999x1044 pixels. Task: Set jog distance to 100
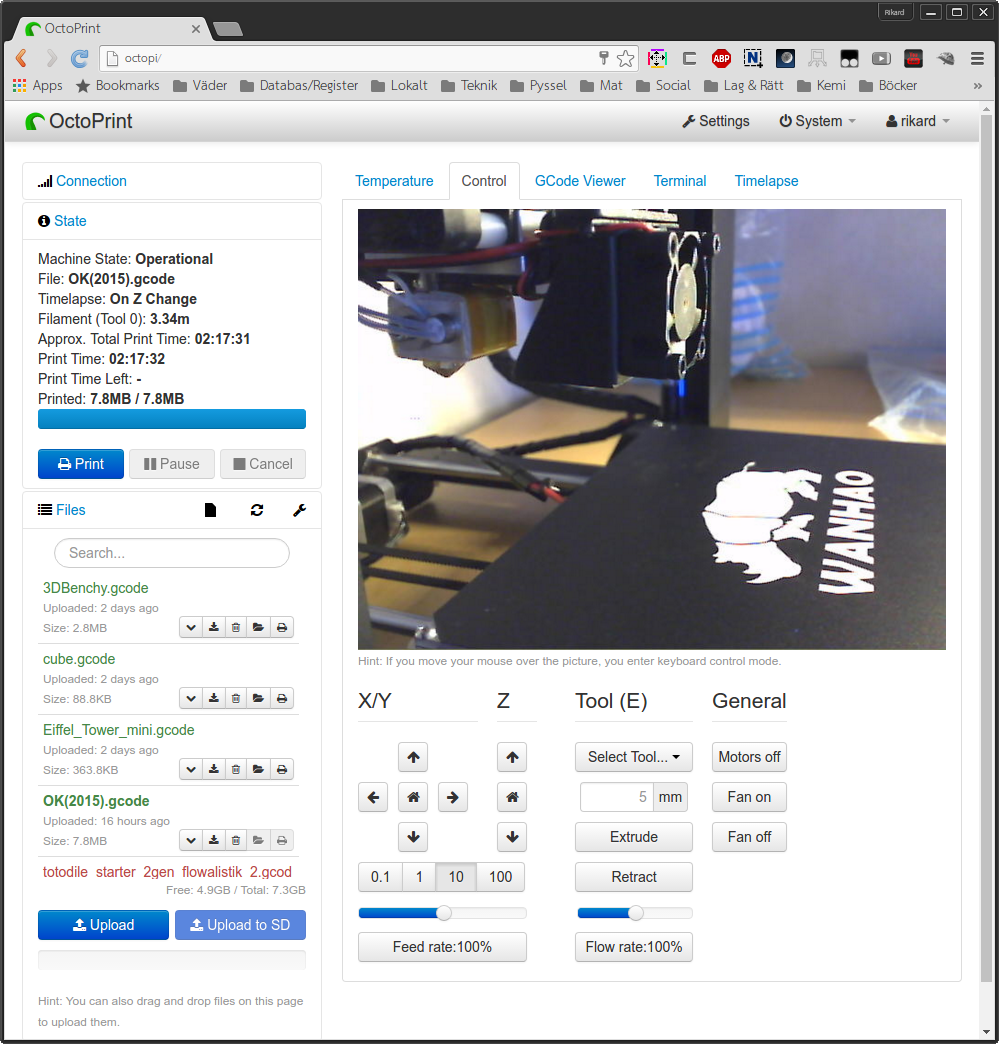click(x=501, y=877)
